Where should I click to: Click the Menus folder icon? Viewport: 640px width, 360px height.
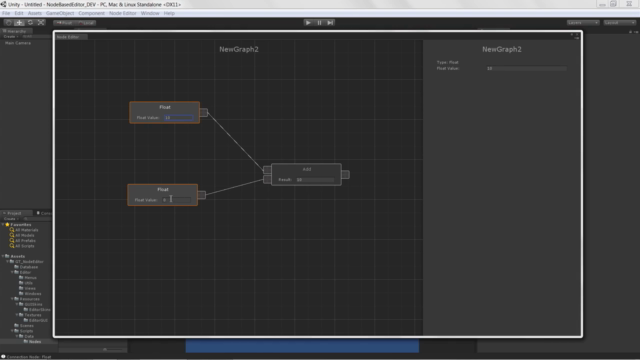point(21,278)
